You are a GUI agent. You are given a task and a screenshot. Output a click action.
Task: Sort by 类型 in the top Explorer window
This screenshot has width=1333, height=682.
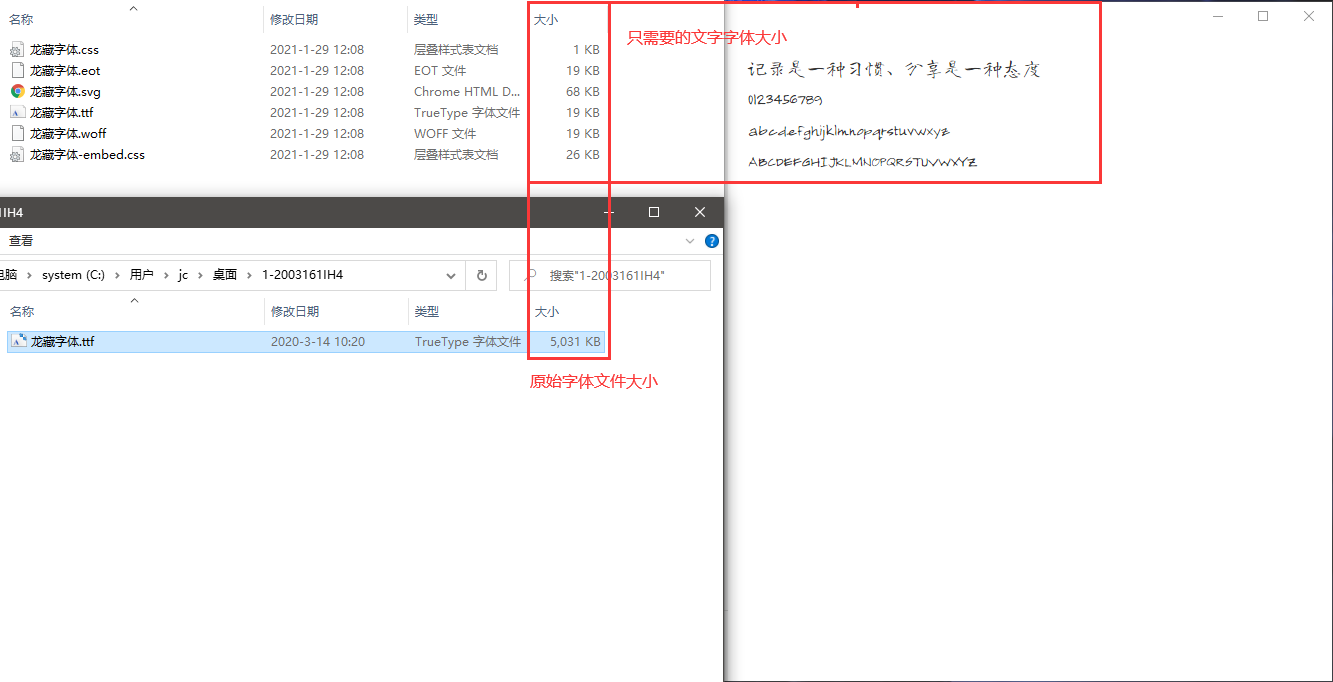(426, 19)
